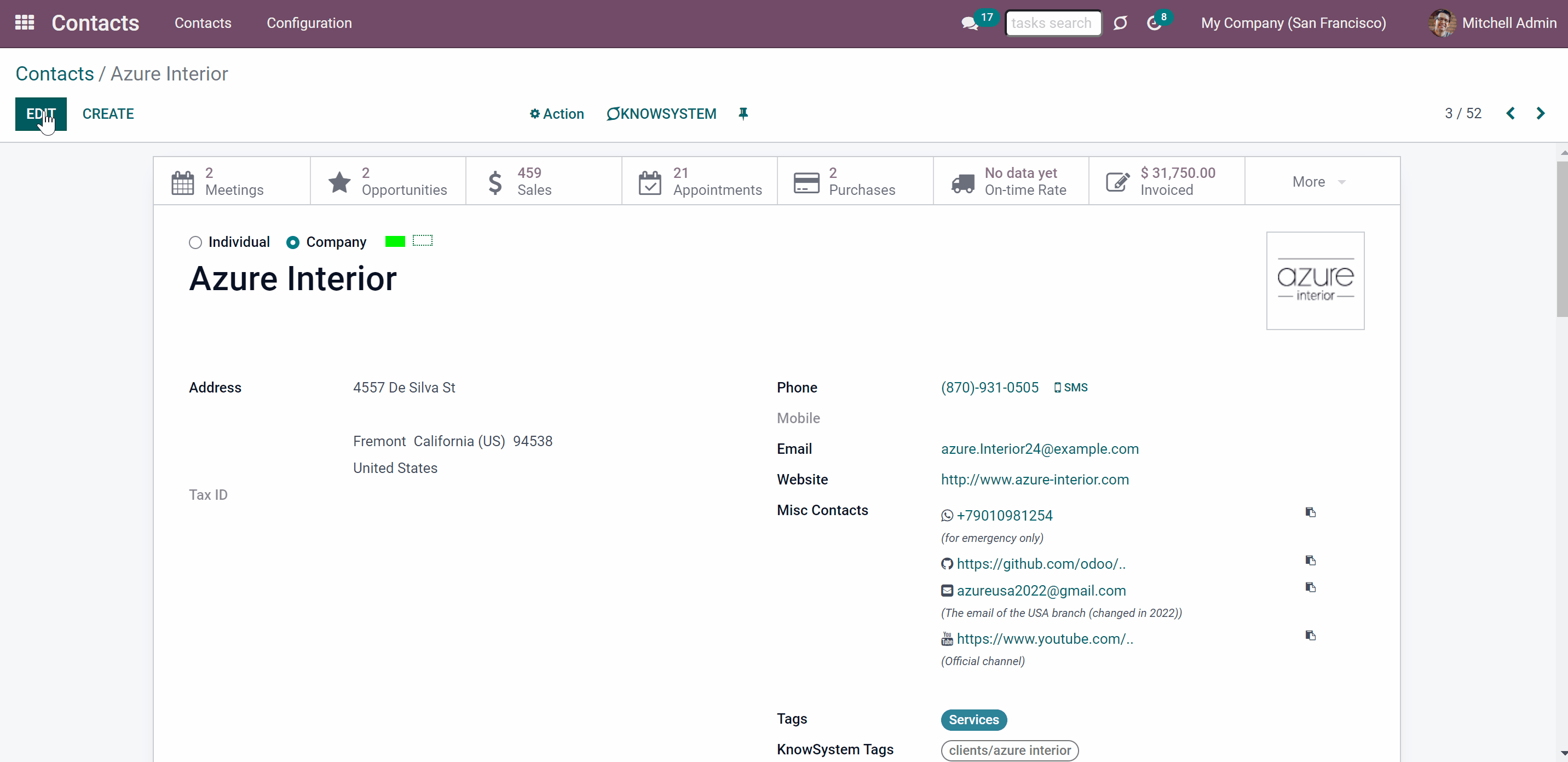Click the Azure Interior logo thumbnail
The image size is (1568, 762).
1315,281
